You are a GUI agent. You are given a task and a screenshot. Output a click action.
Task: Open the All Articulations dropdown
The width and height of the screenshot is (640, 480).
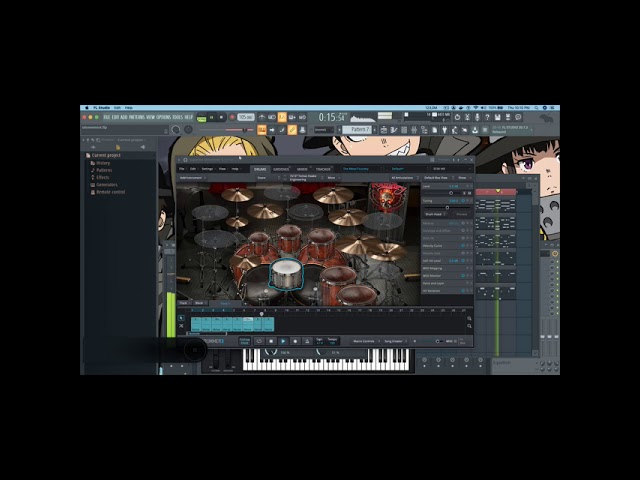coord(404,178)
